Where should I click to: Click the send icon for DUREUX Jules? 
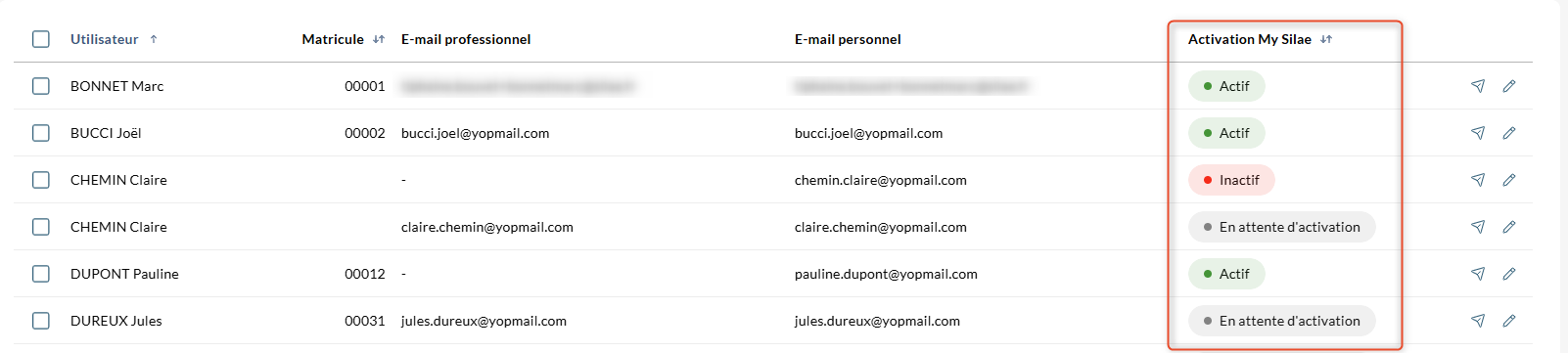[x=1478, y=321]
